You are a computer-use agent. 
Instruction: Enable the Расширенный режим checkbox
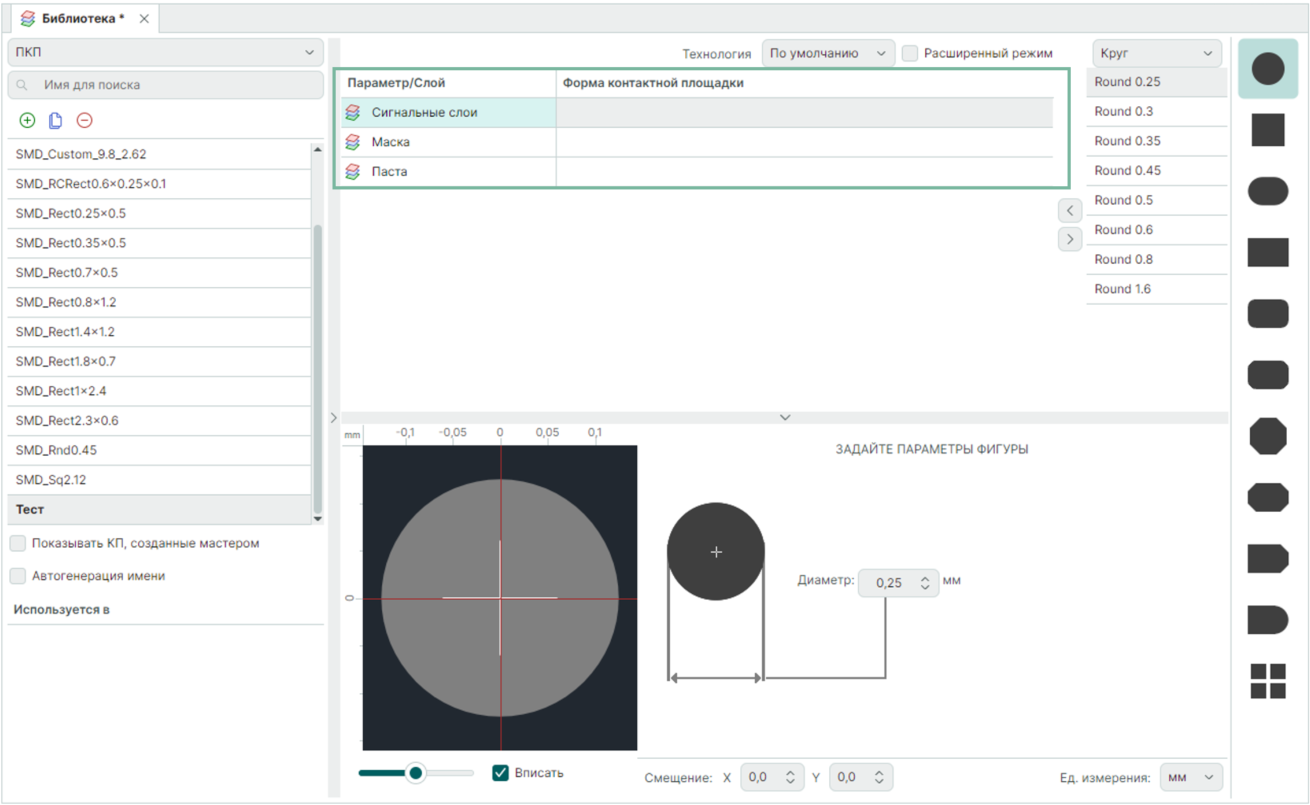tap(910, 53)
